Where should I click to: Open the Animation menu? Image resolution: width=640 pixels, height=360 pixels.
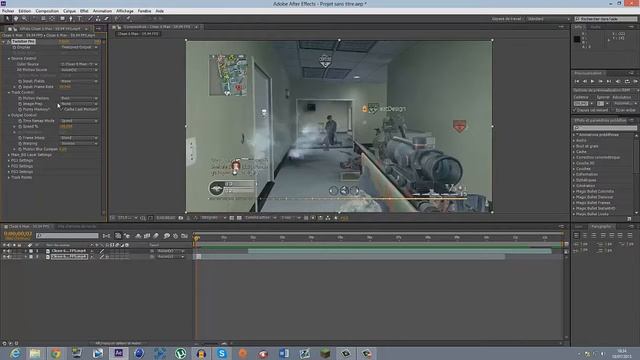[x=102, y=11]
